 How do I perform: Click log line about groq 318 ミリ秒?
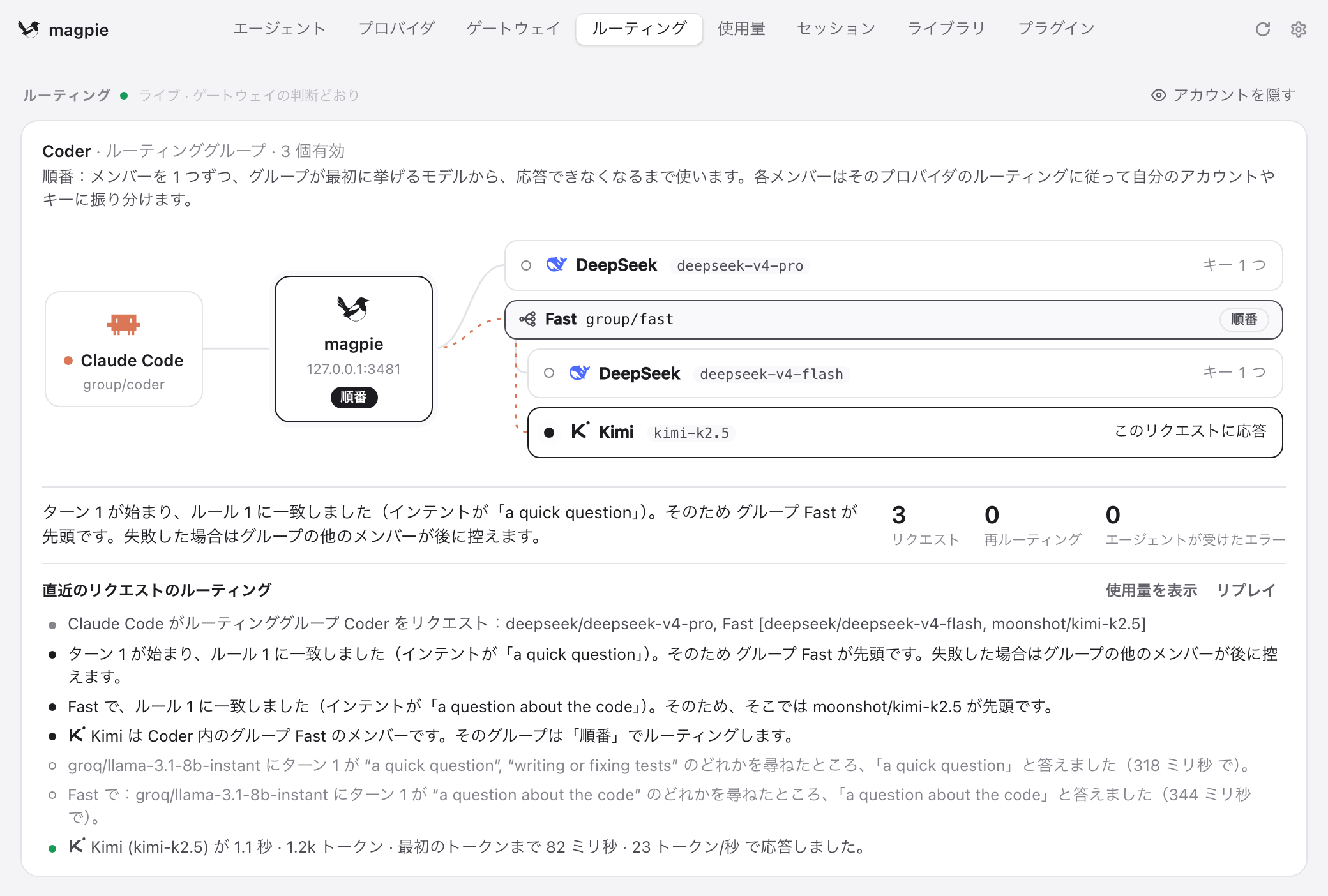(661, 765)
